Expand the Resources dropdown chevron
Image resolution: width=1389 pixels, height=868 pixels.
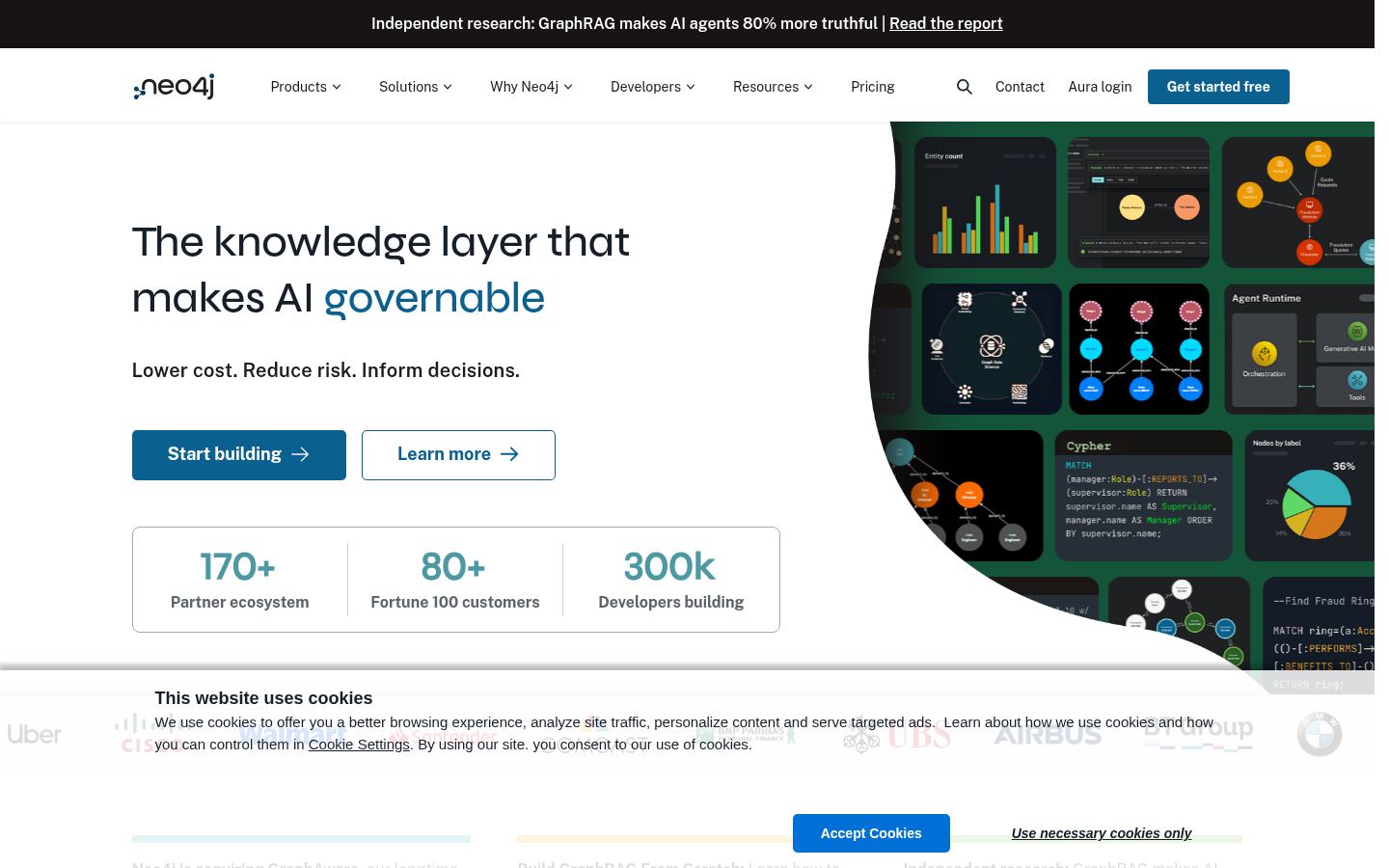click(x=808, y=87)
